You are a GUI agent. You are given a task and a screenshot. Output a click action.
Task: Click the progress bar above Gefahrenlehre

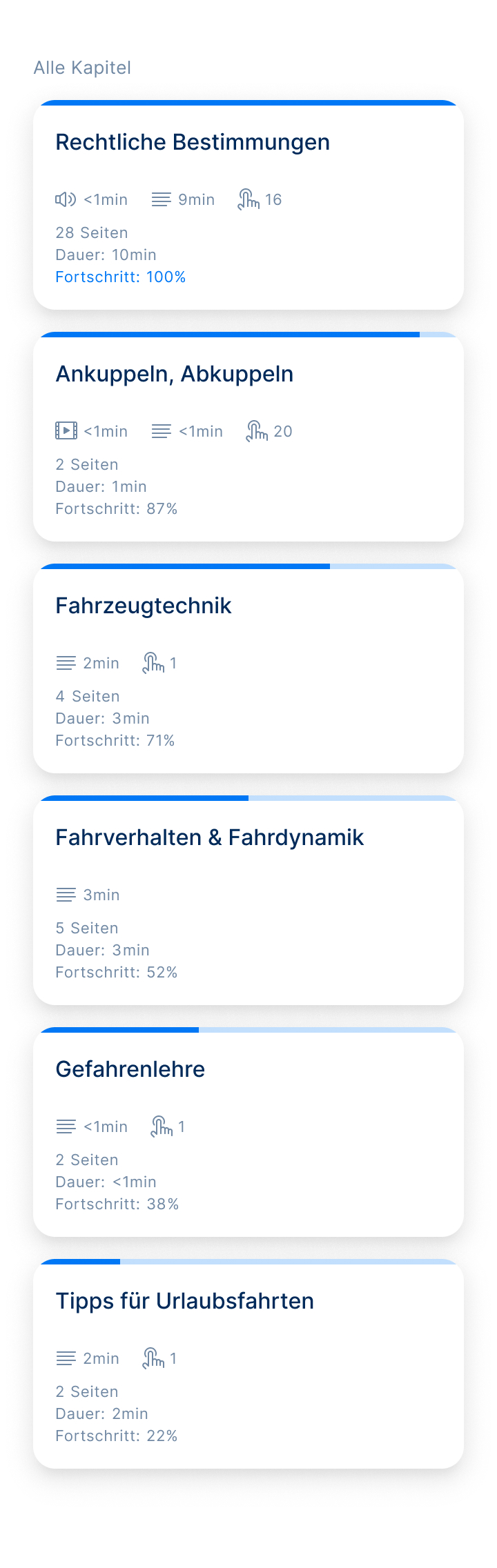click(x=248, y=1030)
